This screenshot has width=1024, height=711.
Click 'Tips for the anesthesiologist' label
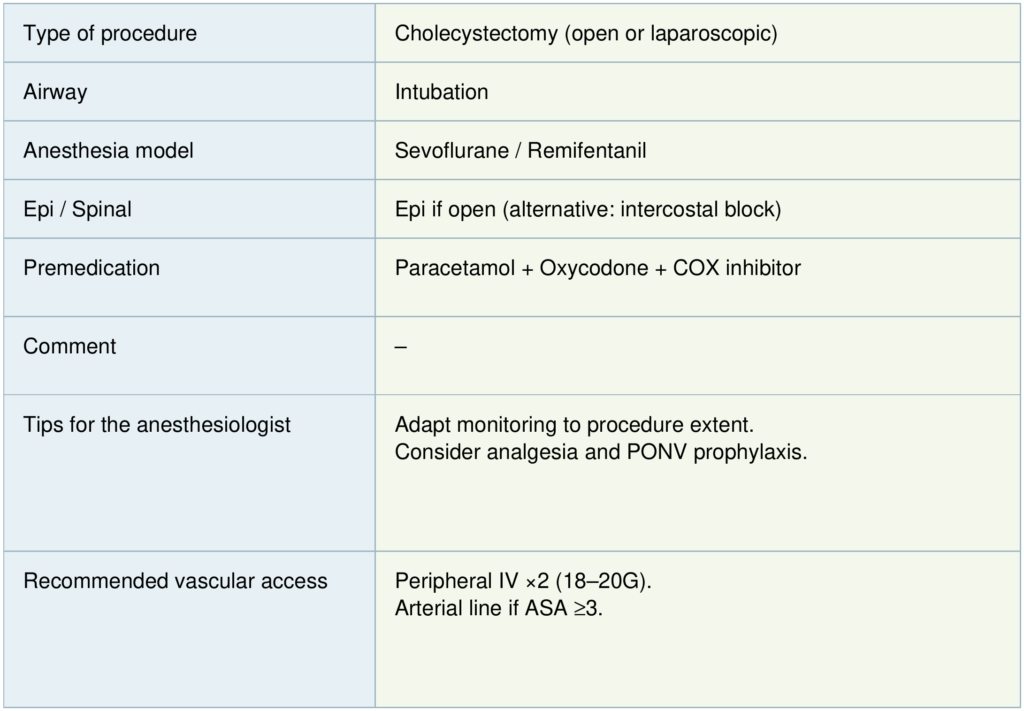(x=157, y=424)
